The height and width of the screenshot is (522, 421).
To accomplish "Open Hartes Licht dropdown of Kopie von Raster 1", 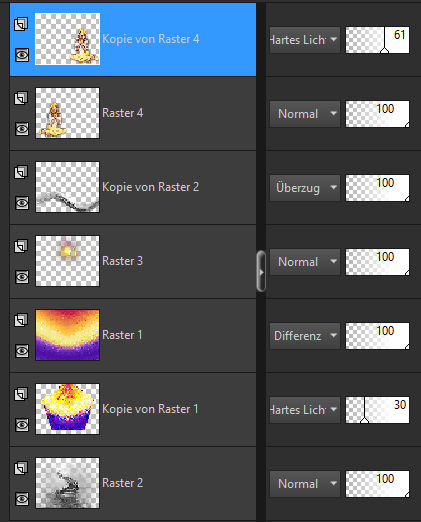I will [305, 410].
